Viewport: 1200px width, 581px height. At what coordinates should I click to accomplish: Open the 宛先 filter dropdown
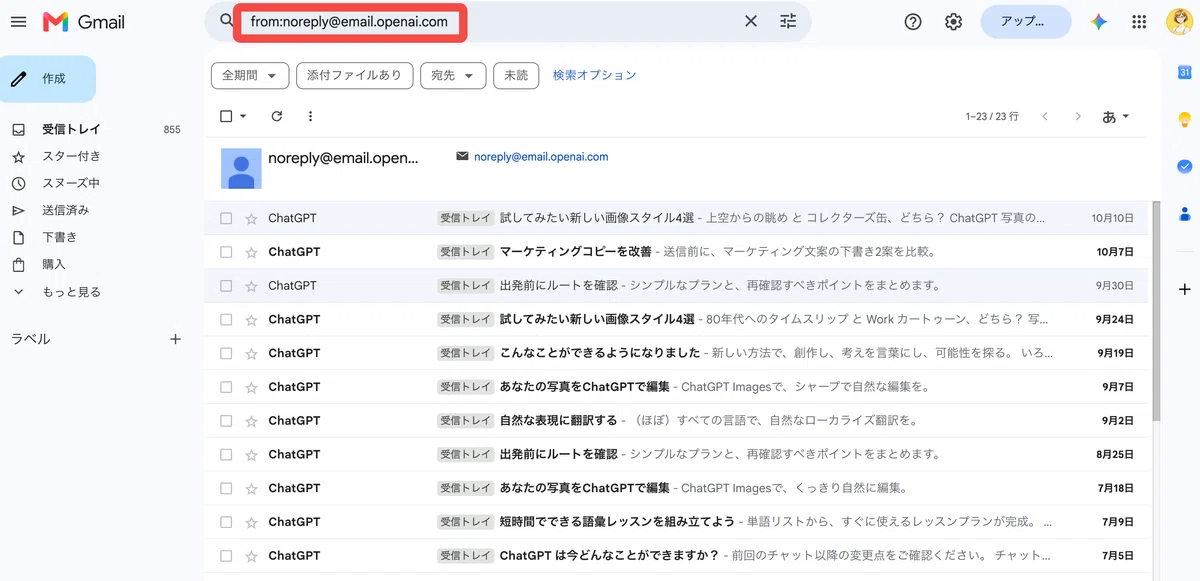(453, 75)
